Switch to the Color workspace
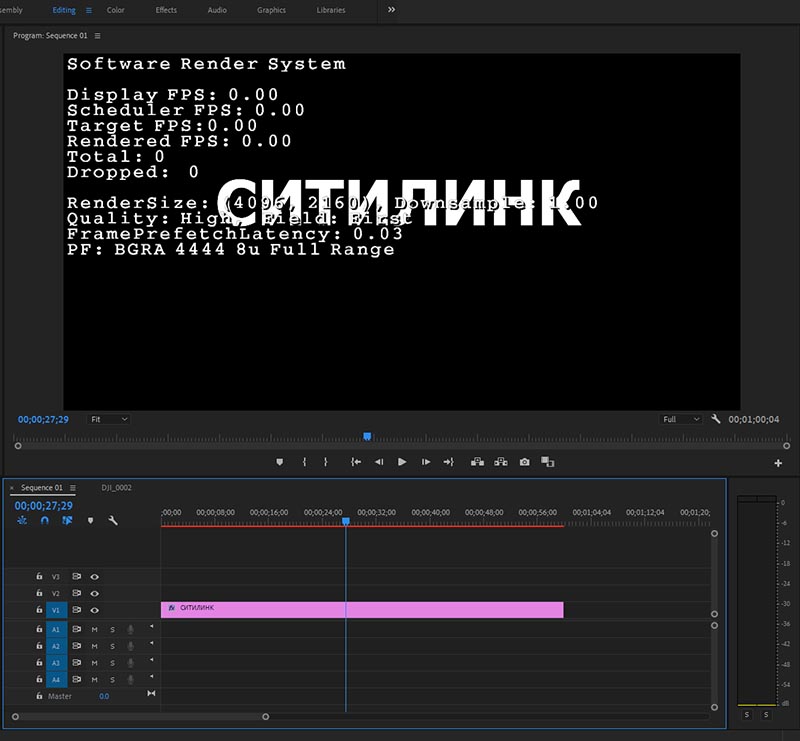 pos(115,10)
